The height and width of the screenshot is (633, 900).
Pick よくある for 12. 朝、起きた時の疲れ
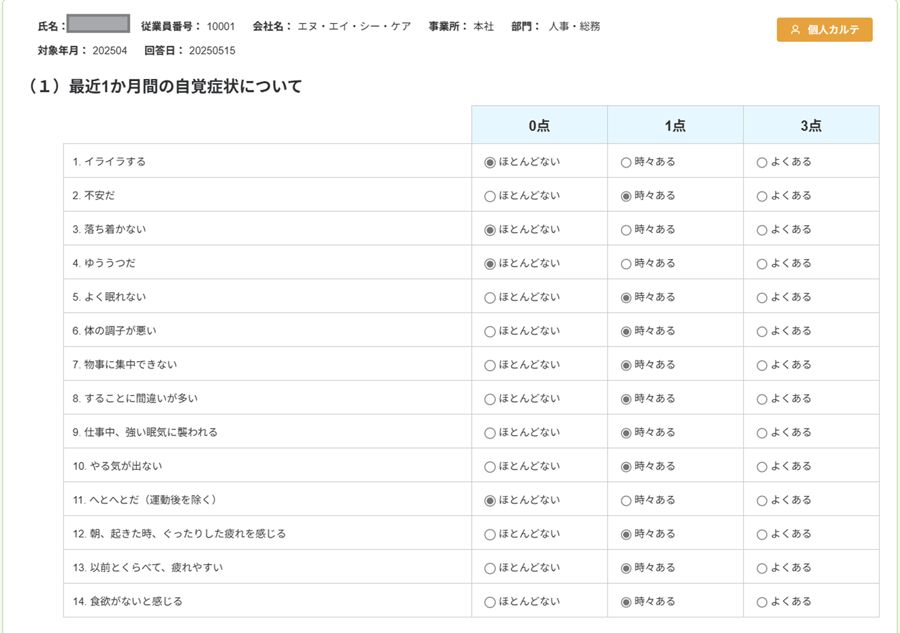coord(762,534)
